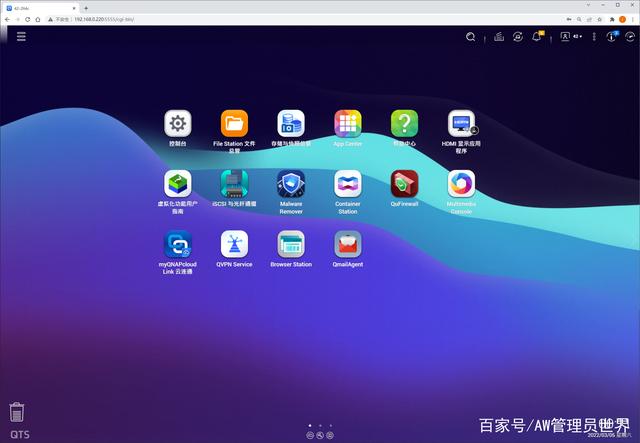Screen dimensions: 640x443
Task: Launch File Station 文件总管
Action: [234, 123]
